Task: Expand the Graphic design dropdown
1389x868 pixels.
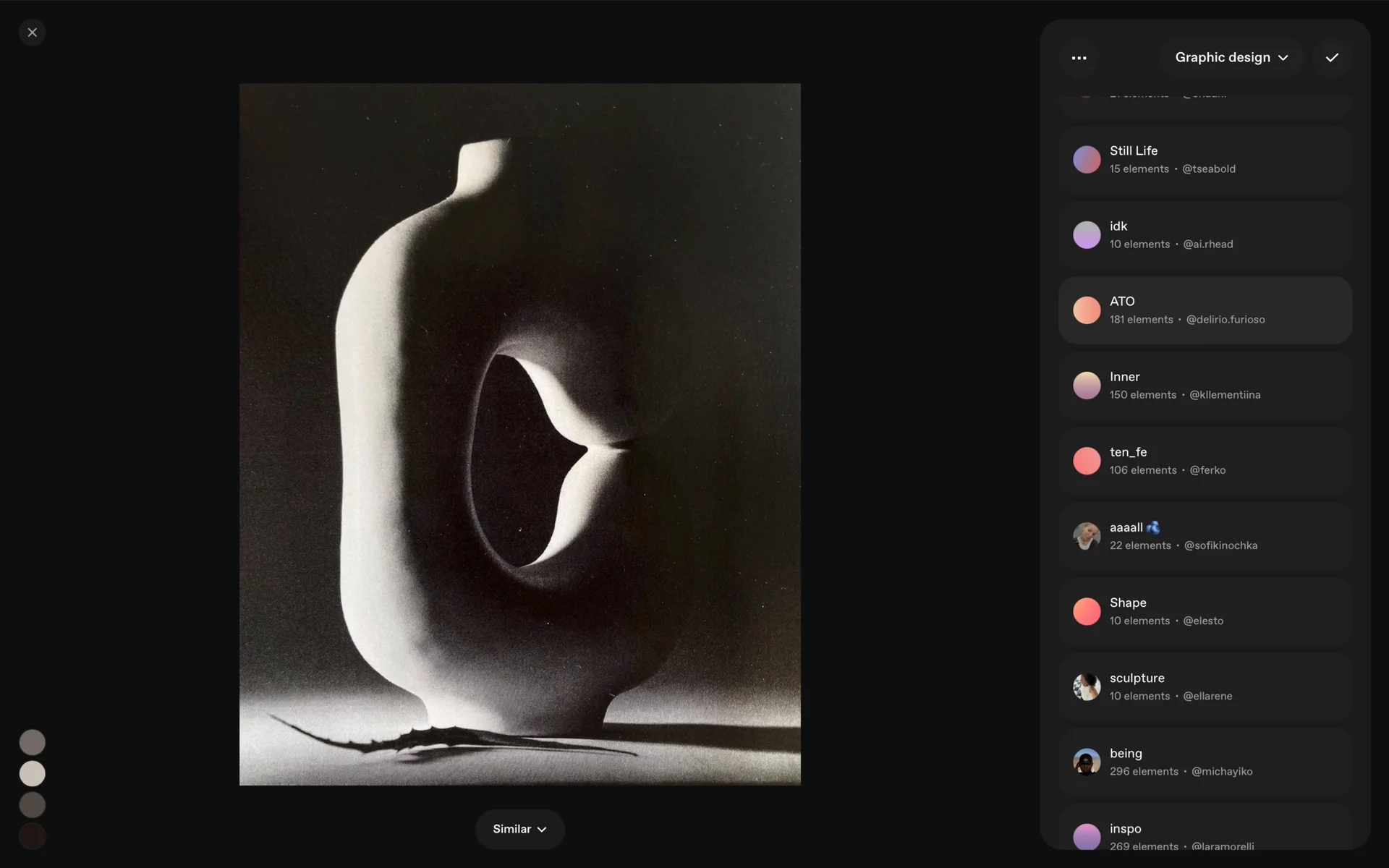Action: click(1231, 58)
